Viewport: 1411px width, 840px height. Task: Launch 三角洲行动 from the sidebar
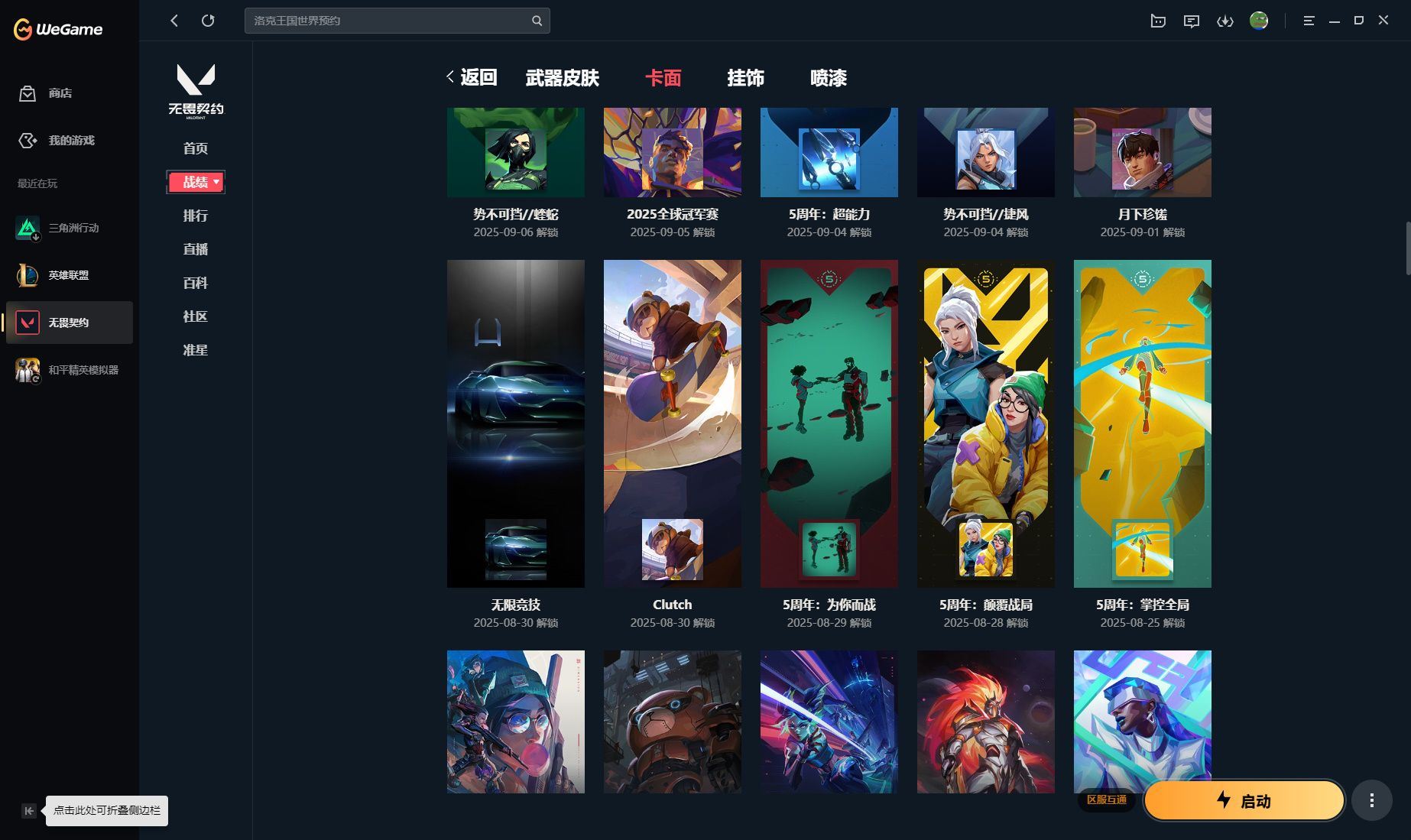point(67,228)
